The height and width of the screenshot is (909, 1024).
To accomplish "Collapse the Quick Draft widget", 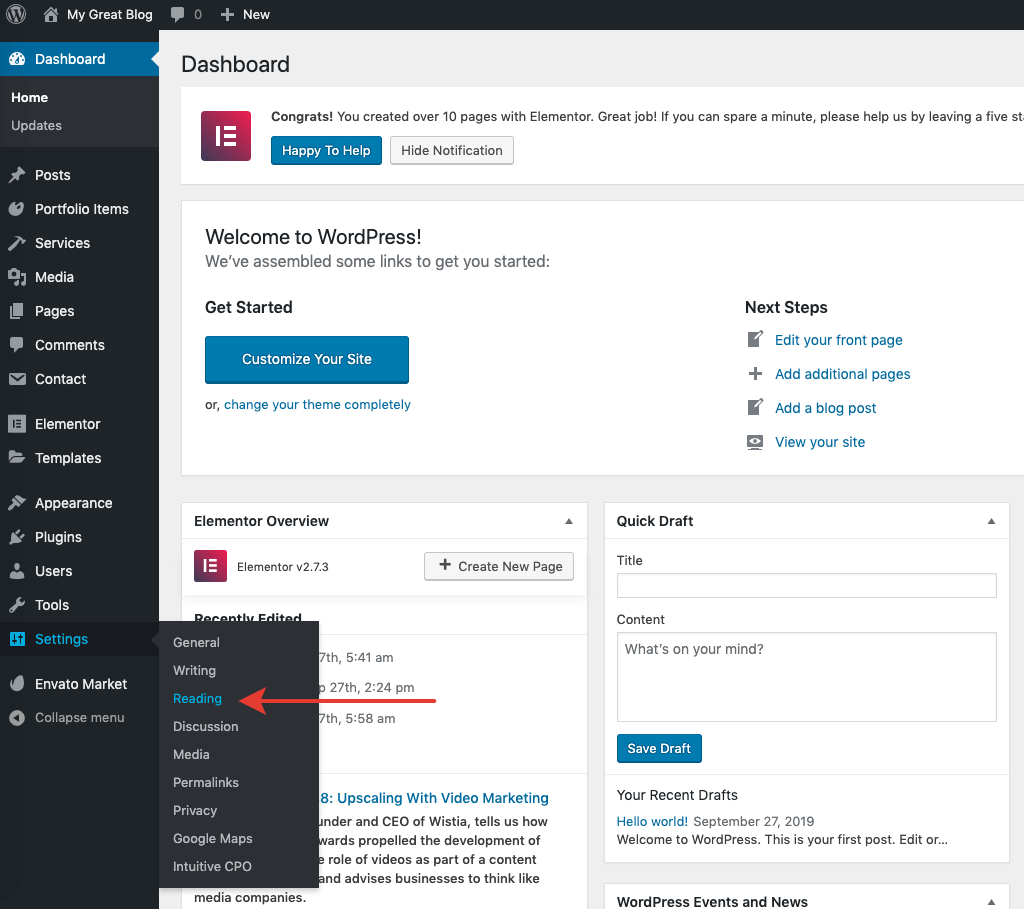I will pos(991,521).
